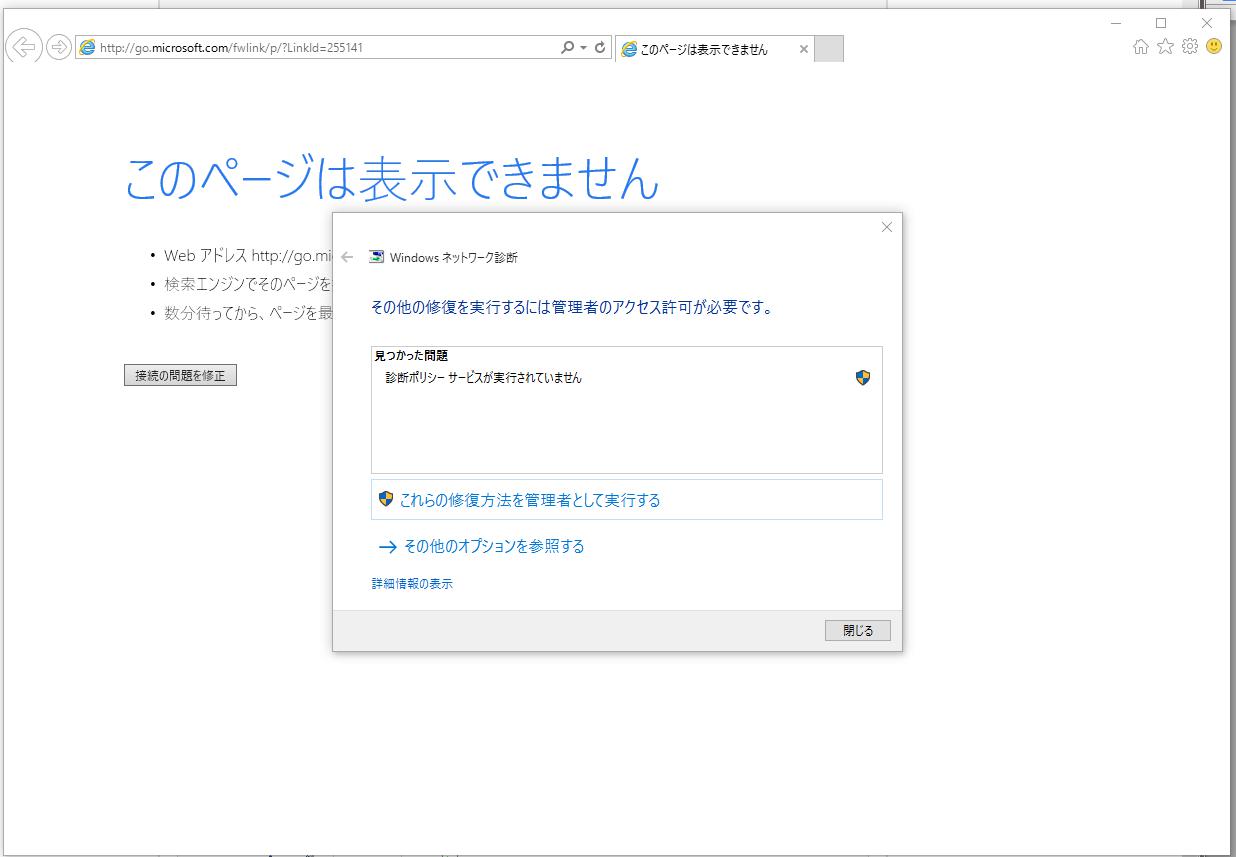Select the 診断ポリシー サービス problem entry
The image size is (1236, 857).
click(x=484, y=378)
